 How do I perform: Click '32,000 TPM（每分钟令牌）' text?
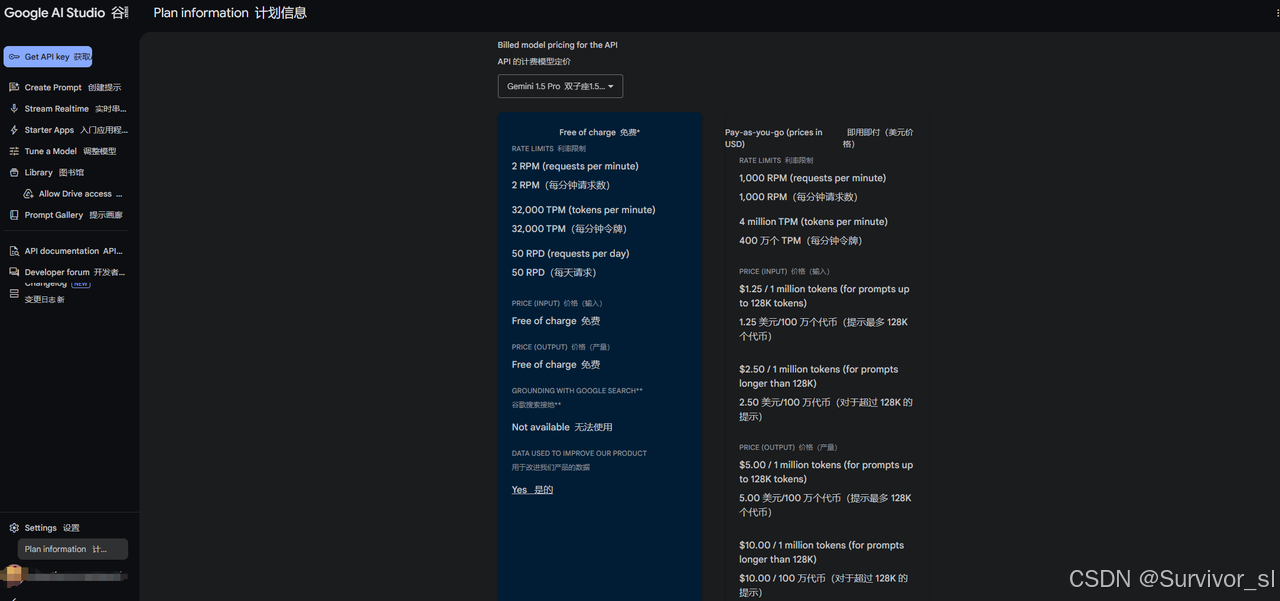point(570,229)
